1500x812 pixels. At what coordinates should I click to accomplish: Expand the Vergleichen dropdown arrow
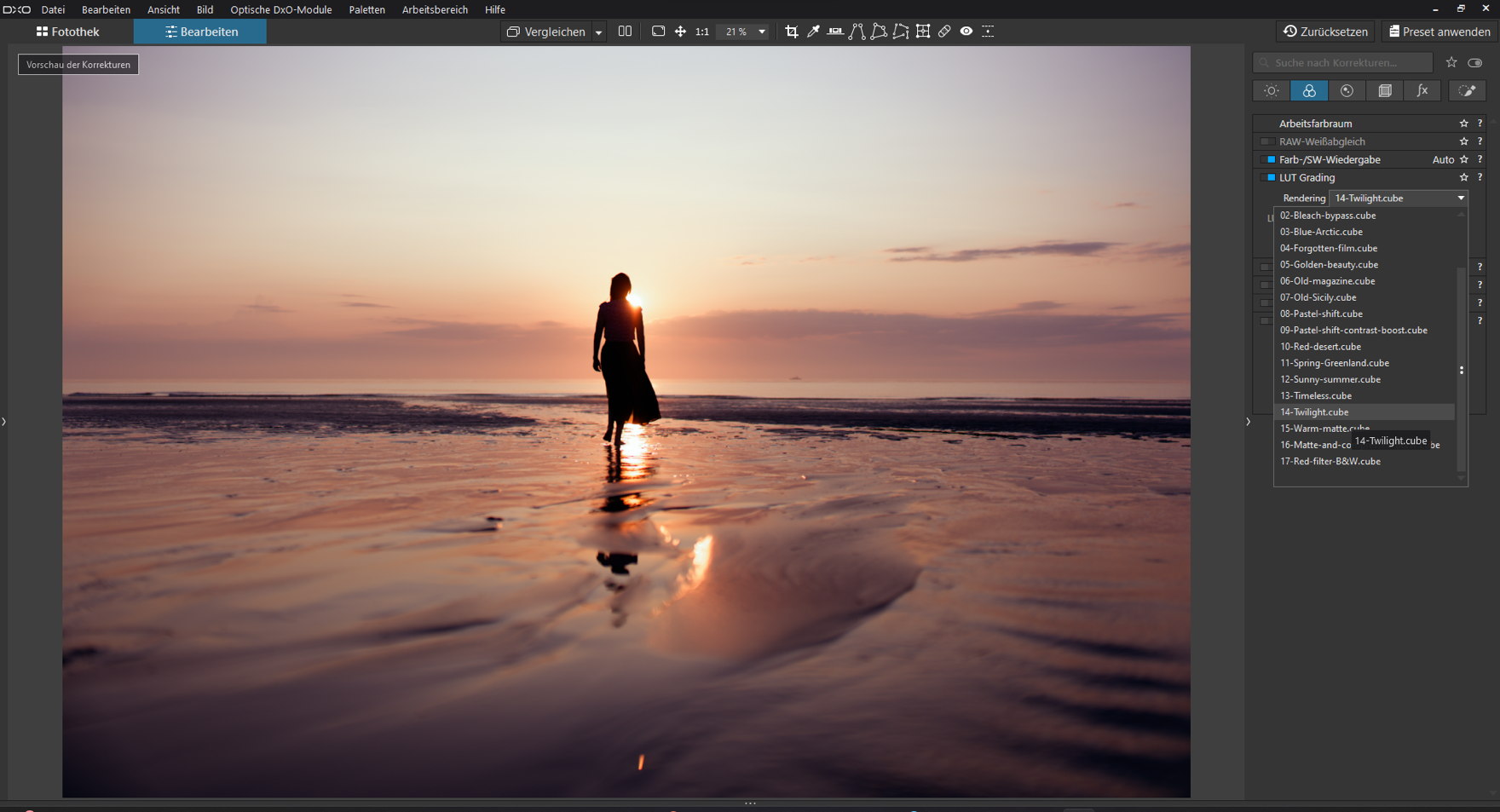click(x=598, y=32)
